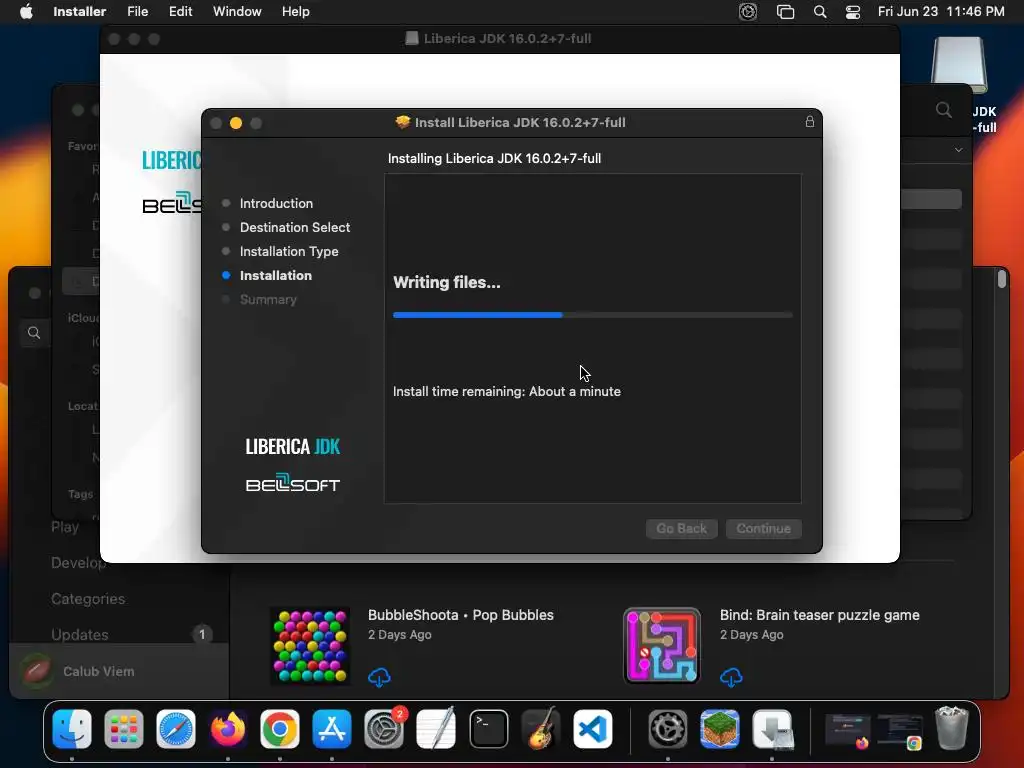Image resolution: width=1024 pixels, height=768 pixels.
Task: Open the Bind brain teaser app icon
Action: click(x=662, y=646)
